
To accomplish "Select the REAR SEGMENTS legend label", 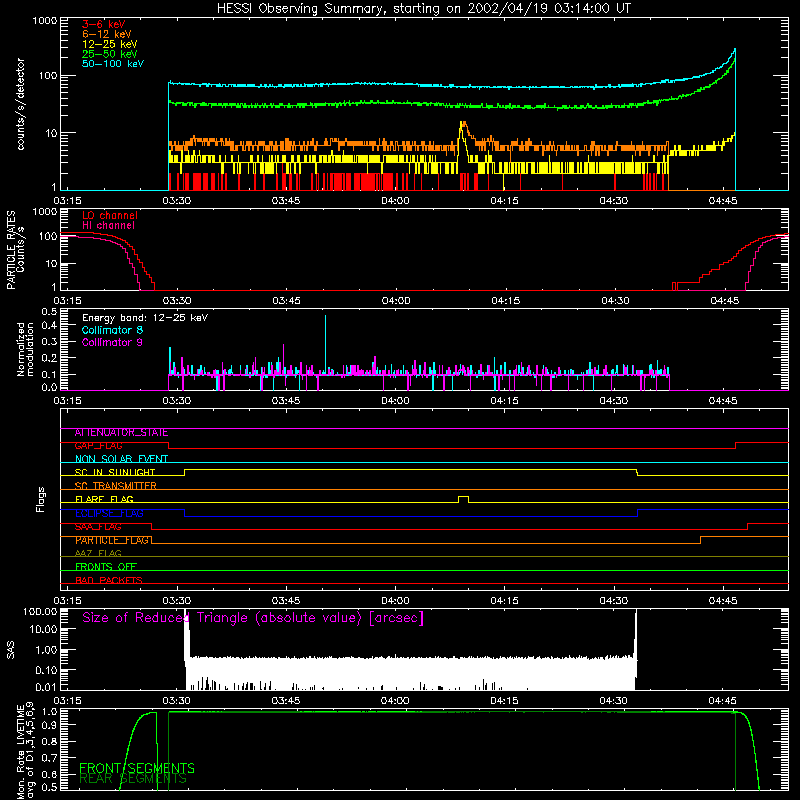I will pyautogui.click(x=133, y=779).
